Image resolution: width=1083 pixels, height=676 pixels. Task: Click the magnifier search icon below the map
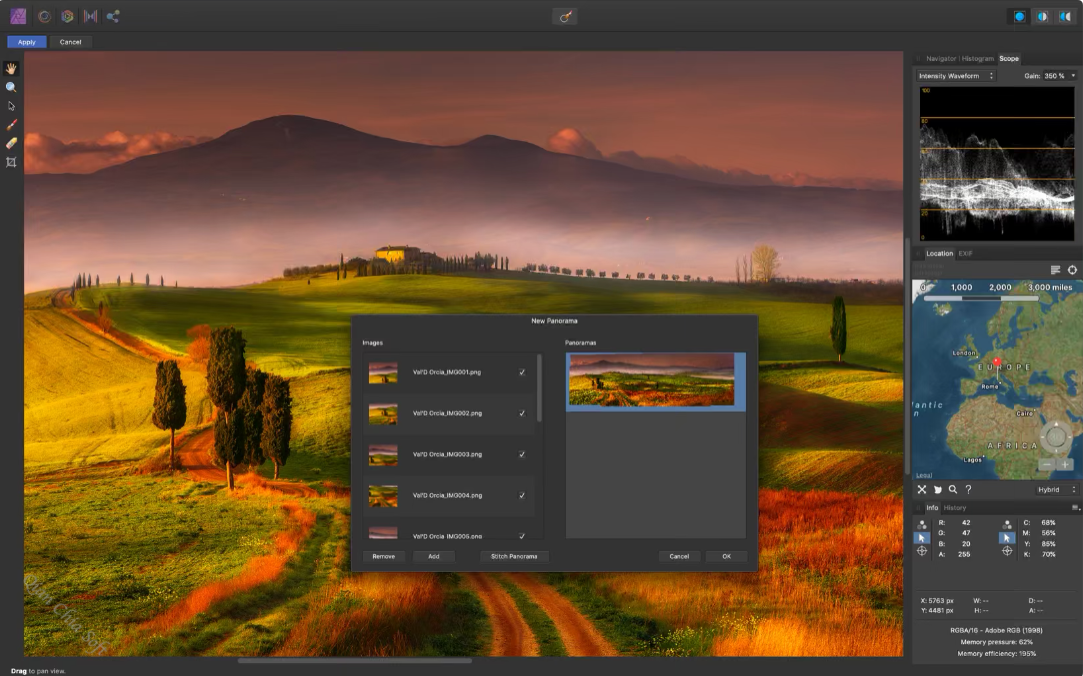pyautogui.click(x=952, y=489)
